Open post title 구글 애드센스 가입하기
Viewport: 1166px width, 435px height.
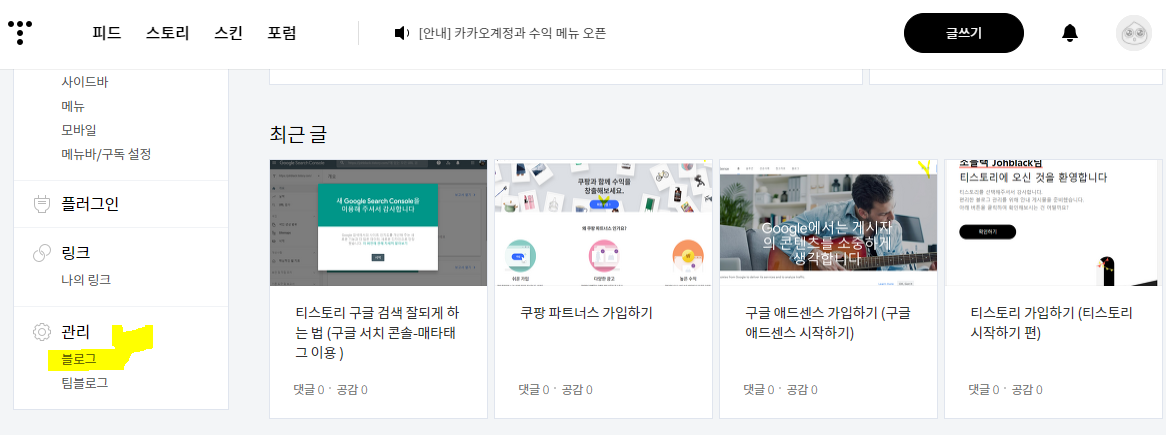[x=827, y=323]
